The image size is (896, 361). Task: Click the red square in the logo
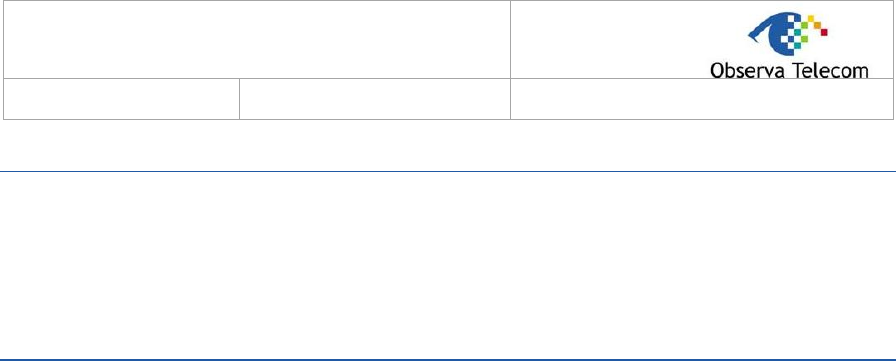point(824,32)
